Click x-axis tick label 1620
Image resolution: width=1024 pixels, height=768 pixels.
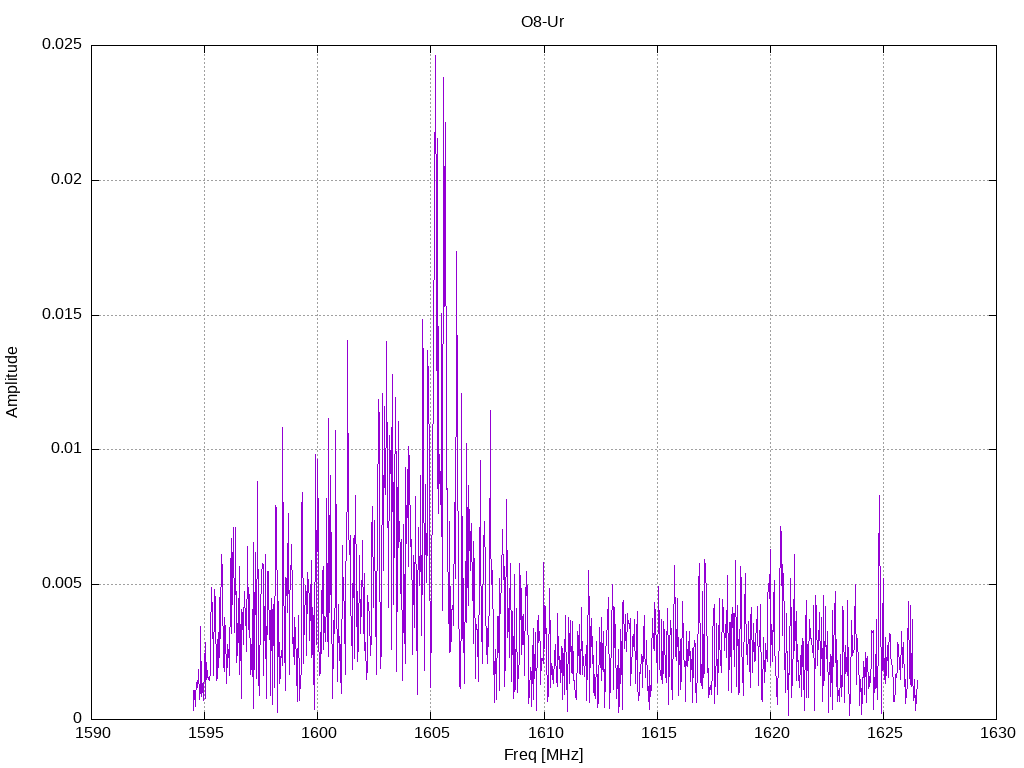point(771,733)
